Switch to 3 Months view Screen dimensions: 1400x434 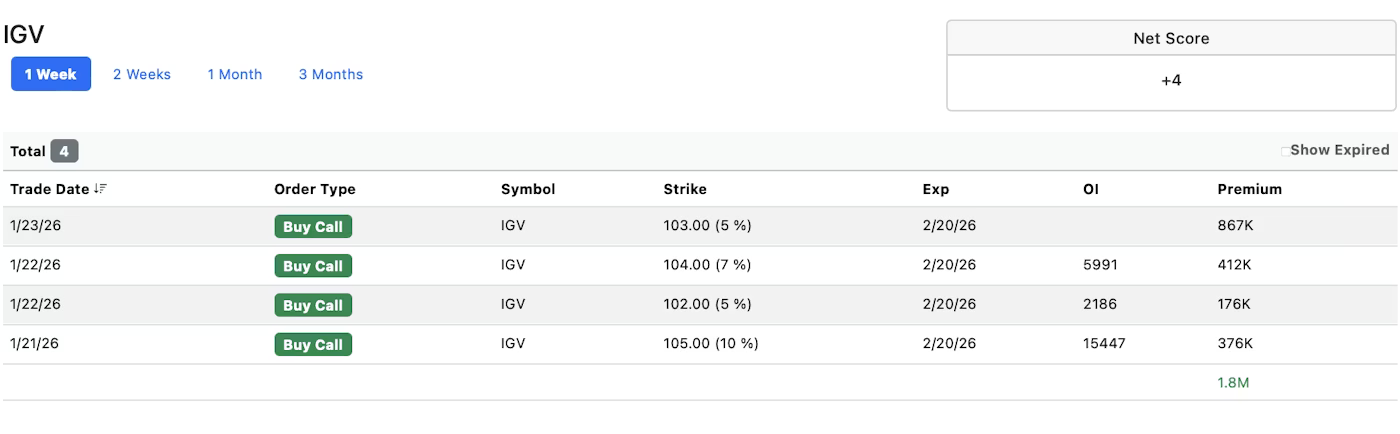[331, 74]
